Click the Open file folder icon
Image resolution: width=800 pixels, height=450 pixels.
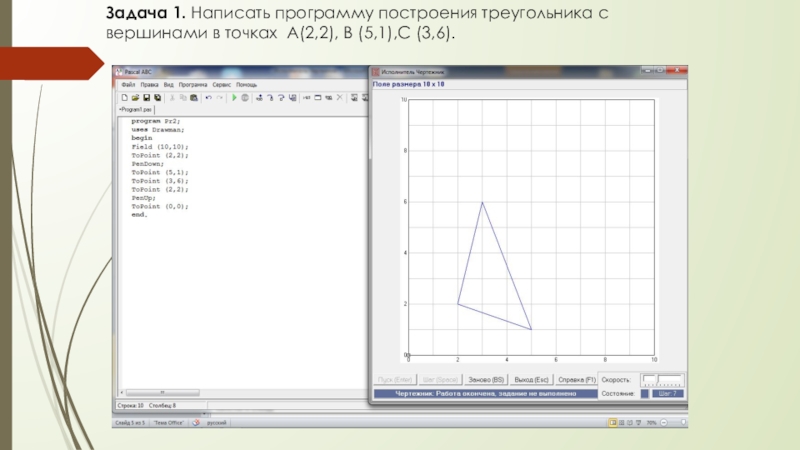135,97
